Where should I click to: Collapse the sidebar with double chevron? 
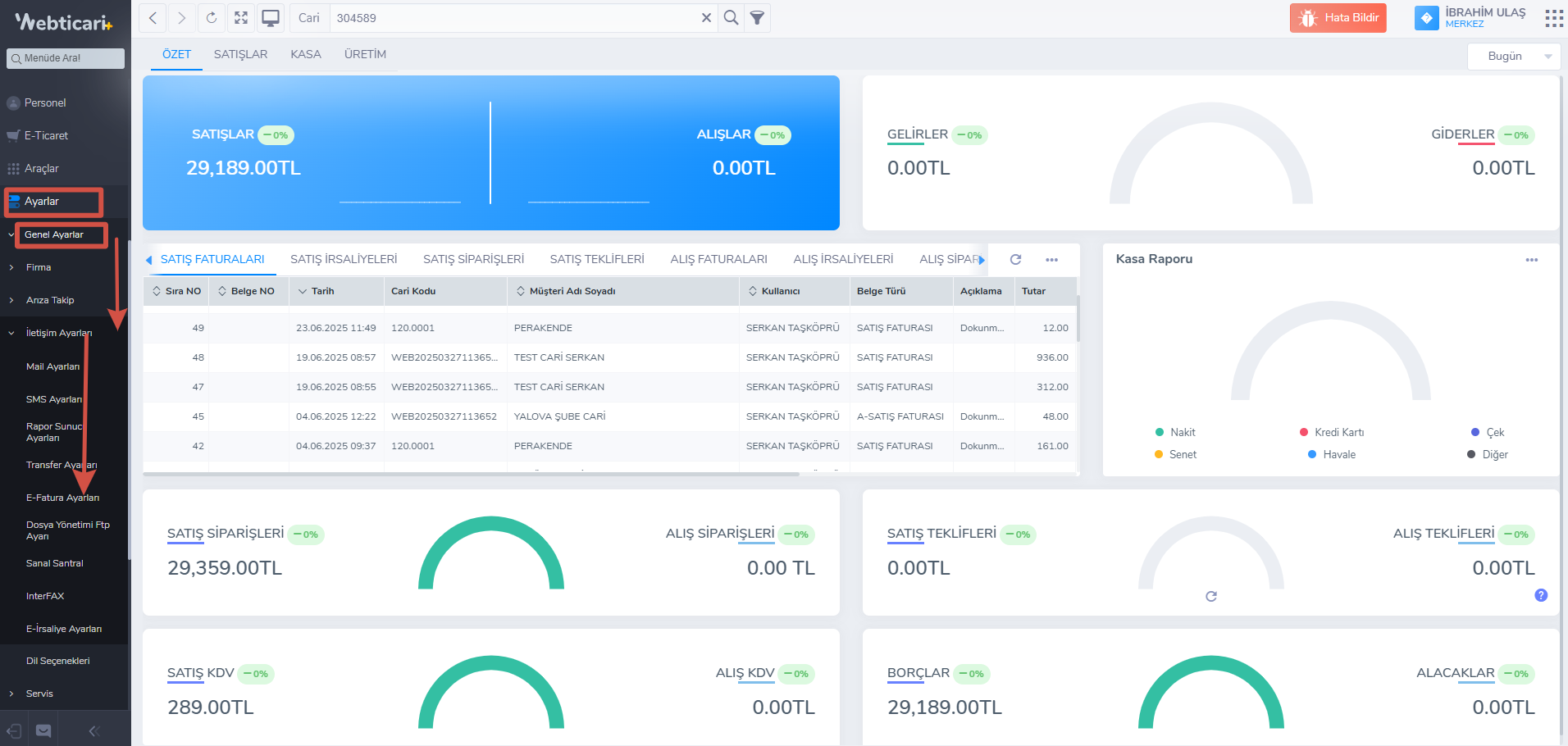coord(94,730)
